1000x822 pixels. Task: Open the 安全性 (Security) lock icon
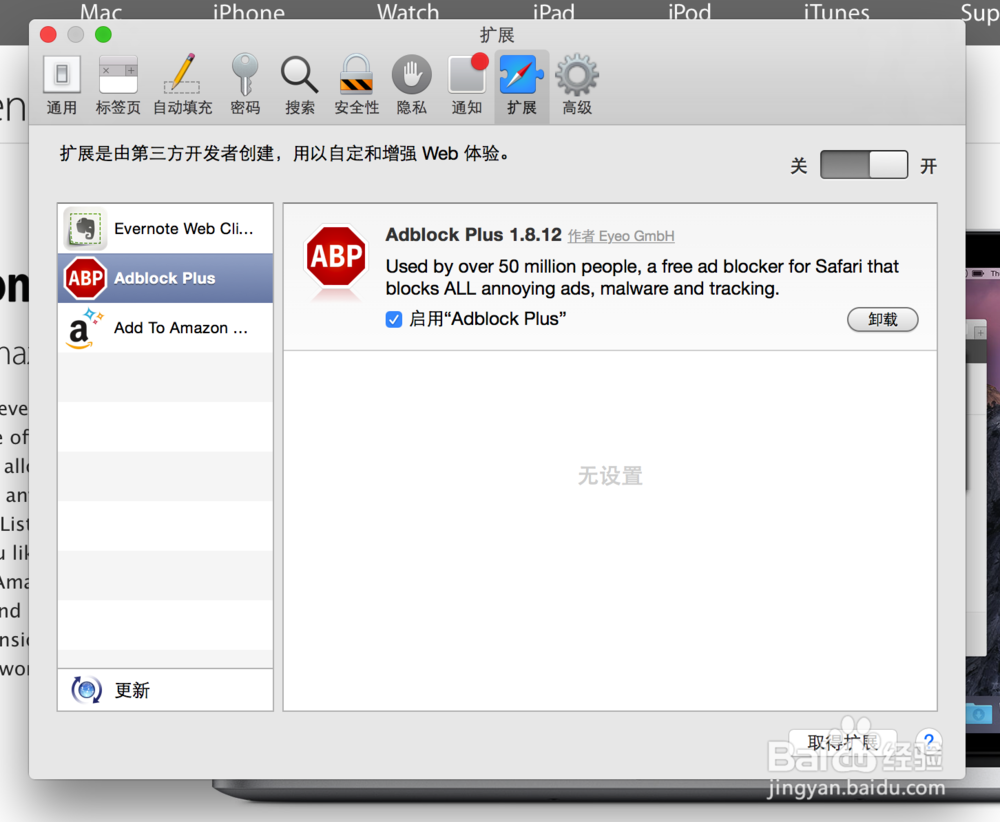pos(356,74)
